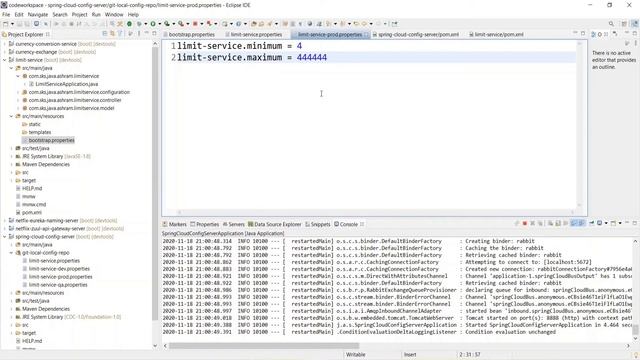640x360 pixels.
Task: Click Remove All Terminated Launches icon
Action: (540, 223)
